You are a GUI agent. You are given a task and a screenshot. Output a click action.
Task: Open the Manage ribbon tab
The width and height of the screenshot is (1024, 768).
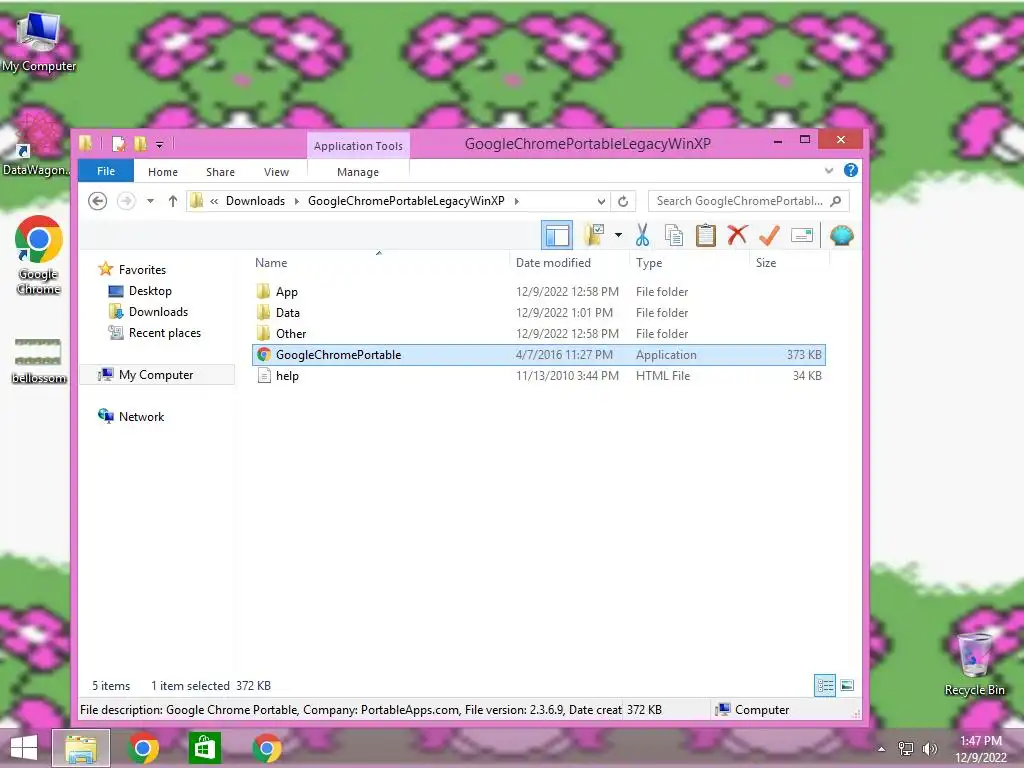358,172
